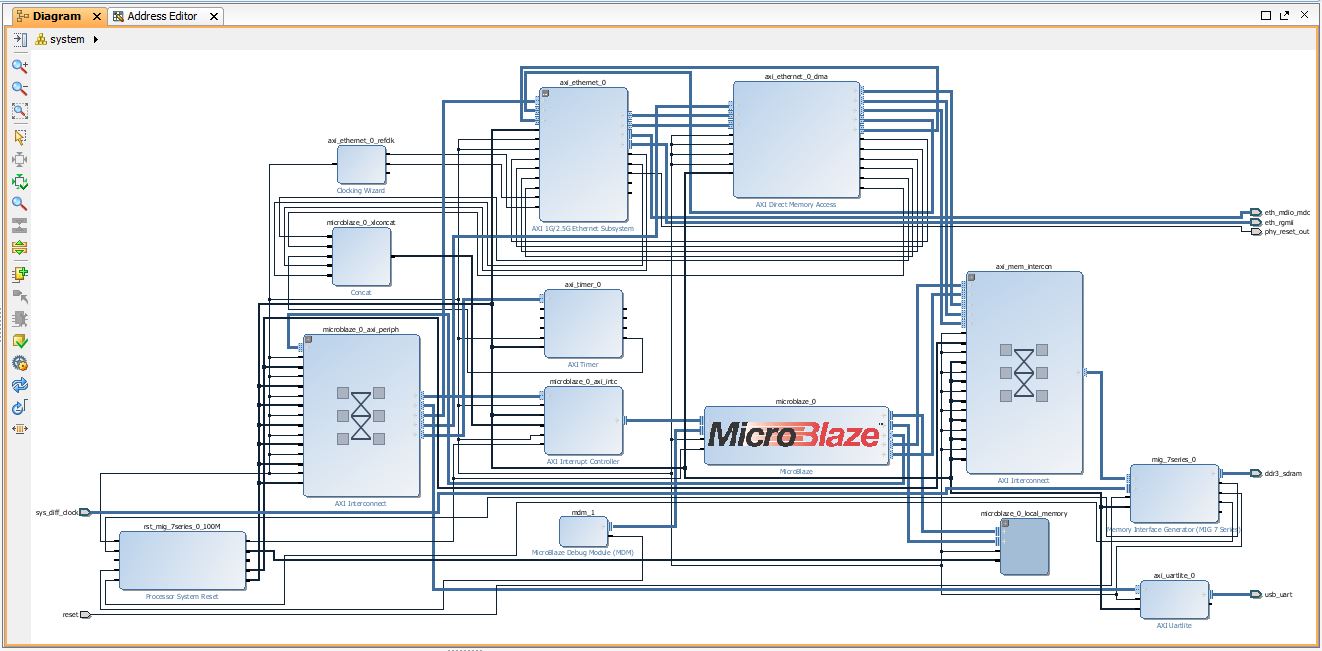Image resolution: width=1322 pixels, height=651 pixels.
Task: Click the 'AXI Timer' label
Action: (583, 365)
